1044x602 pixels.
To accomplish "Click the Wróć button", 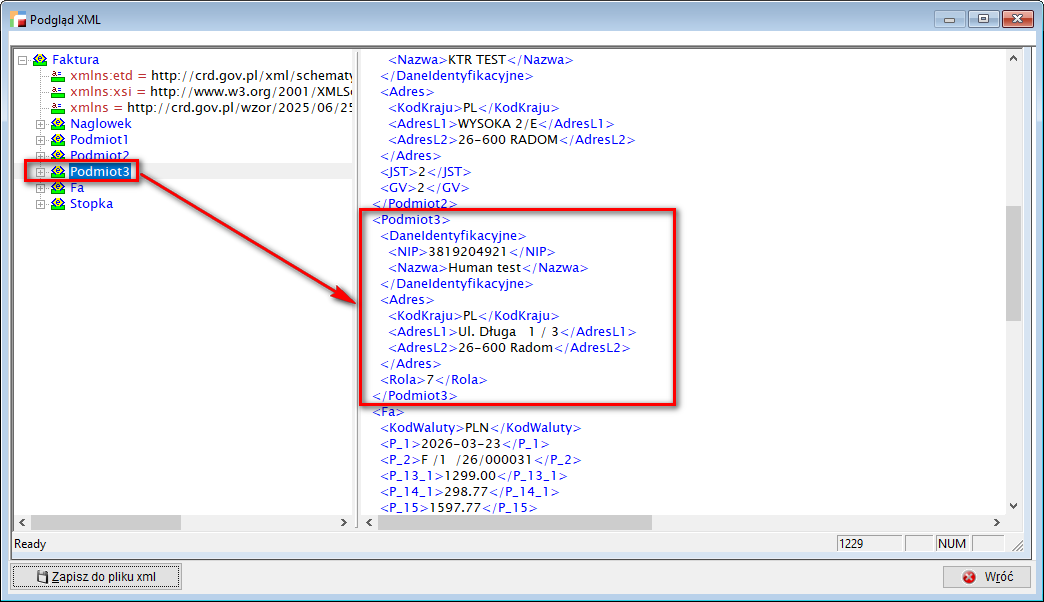I will 987,577.
